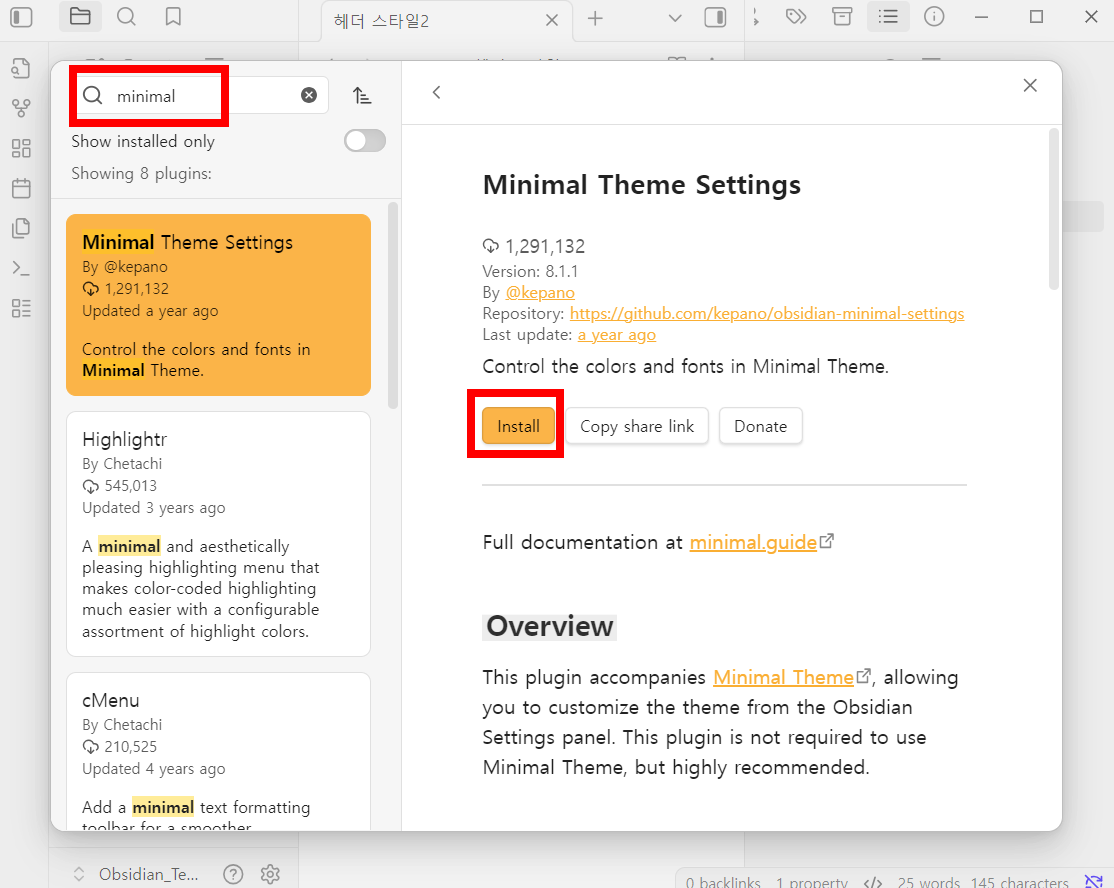Toggle the left sidebar collapse icon
This screenshot has width=1114, height=888.
[x=21, y=17]
